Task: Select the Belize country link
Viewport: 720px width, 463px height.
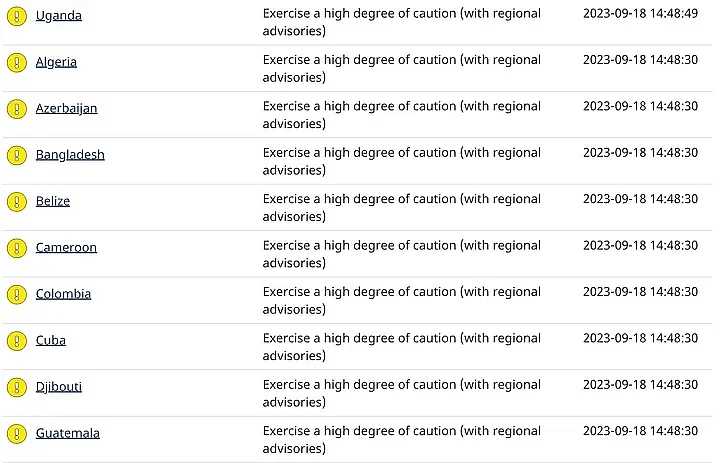Action: click(53, 201)
